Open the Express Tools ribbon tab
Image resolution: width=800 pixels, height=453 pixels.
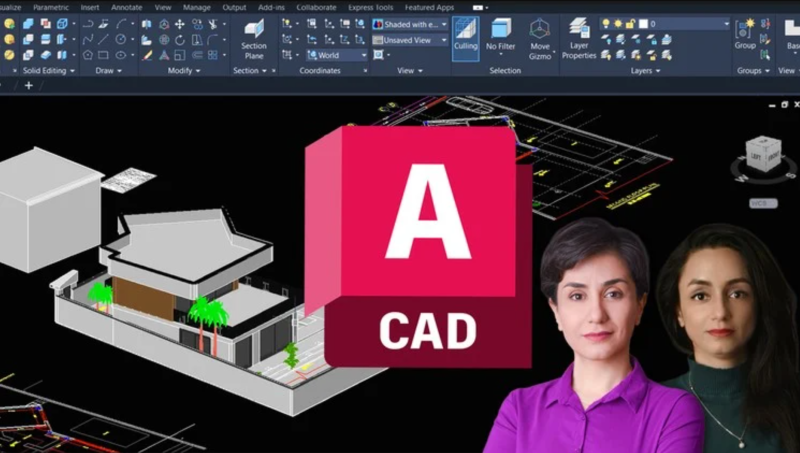[x=370, y=8]
